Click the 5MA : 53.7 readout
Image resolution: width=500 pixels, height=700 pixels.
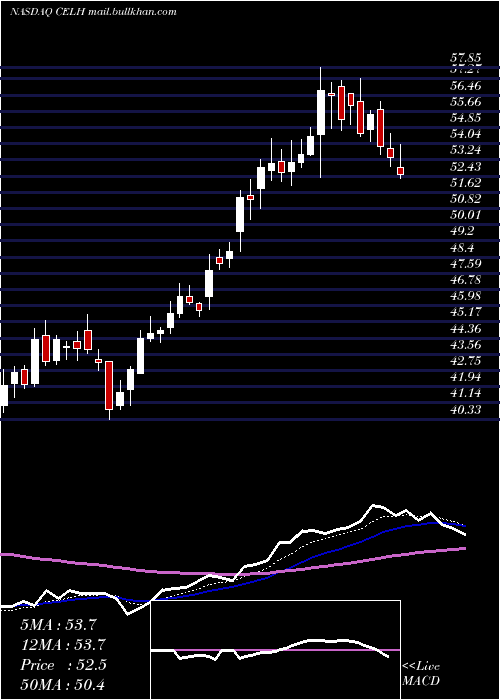58,625
